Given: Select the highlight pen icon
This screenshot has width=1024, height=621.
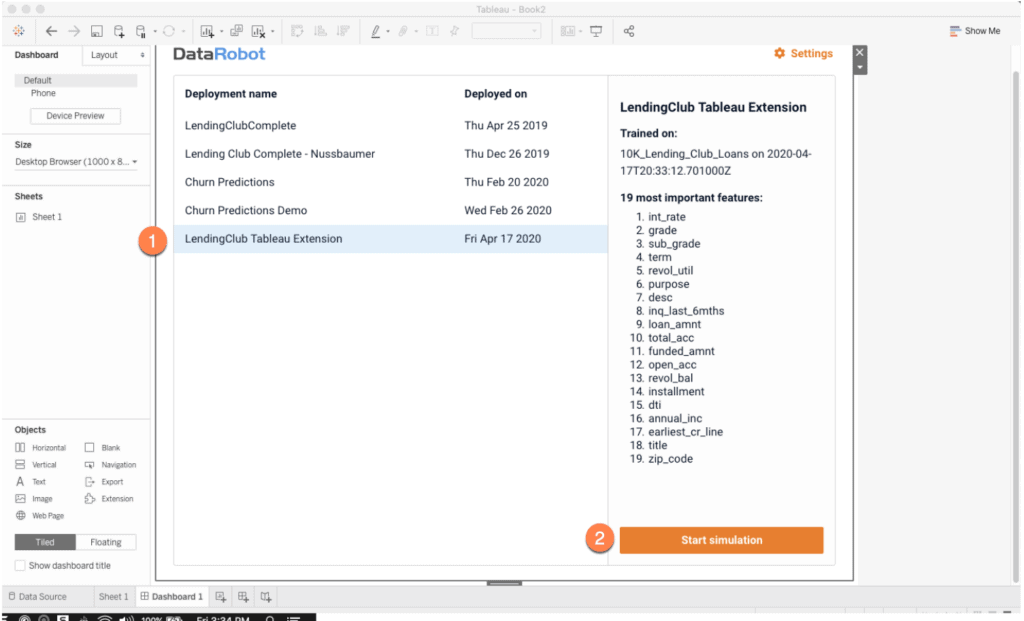Looking at the screenshot, I should tap(376, 31).
